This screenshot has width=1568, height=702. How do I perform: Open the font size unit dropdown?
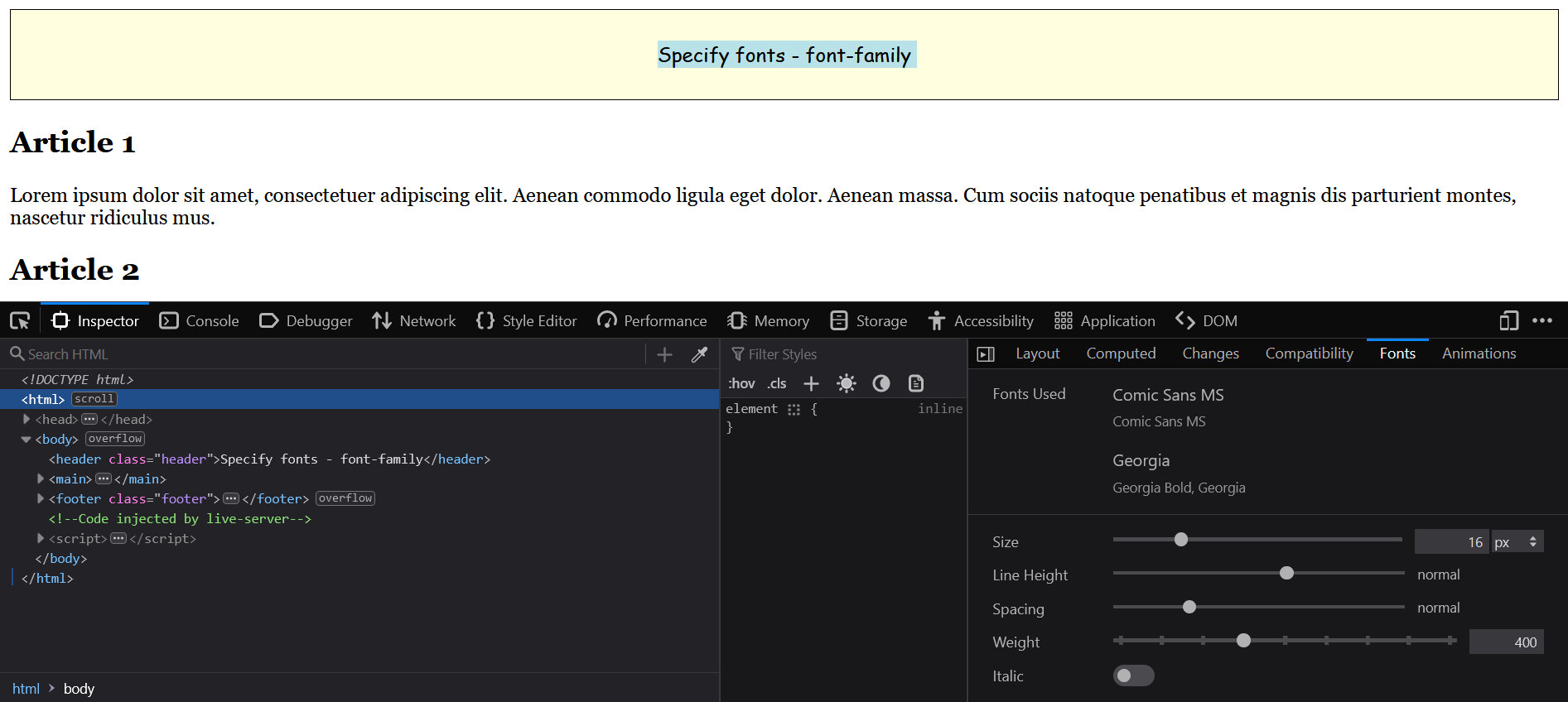[1517, 542]
